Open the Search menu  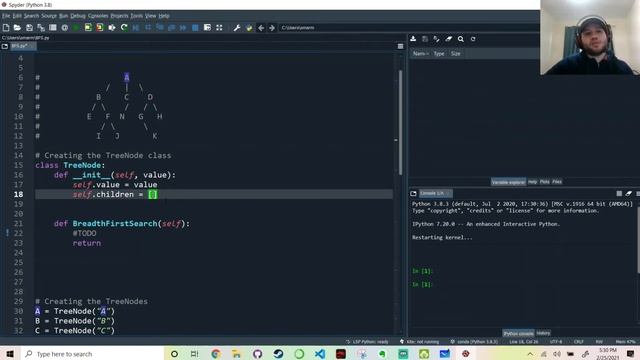tap(31, 16)
